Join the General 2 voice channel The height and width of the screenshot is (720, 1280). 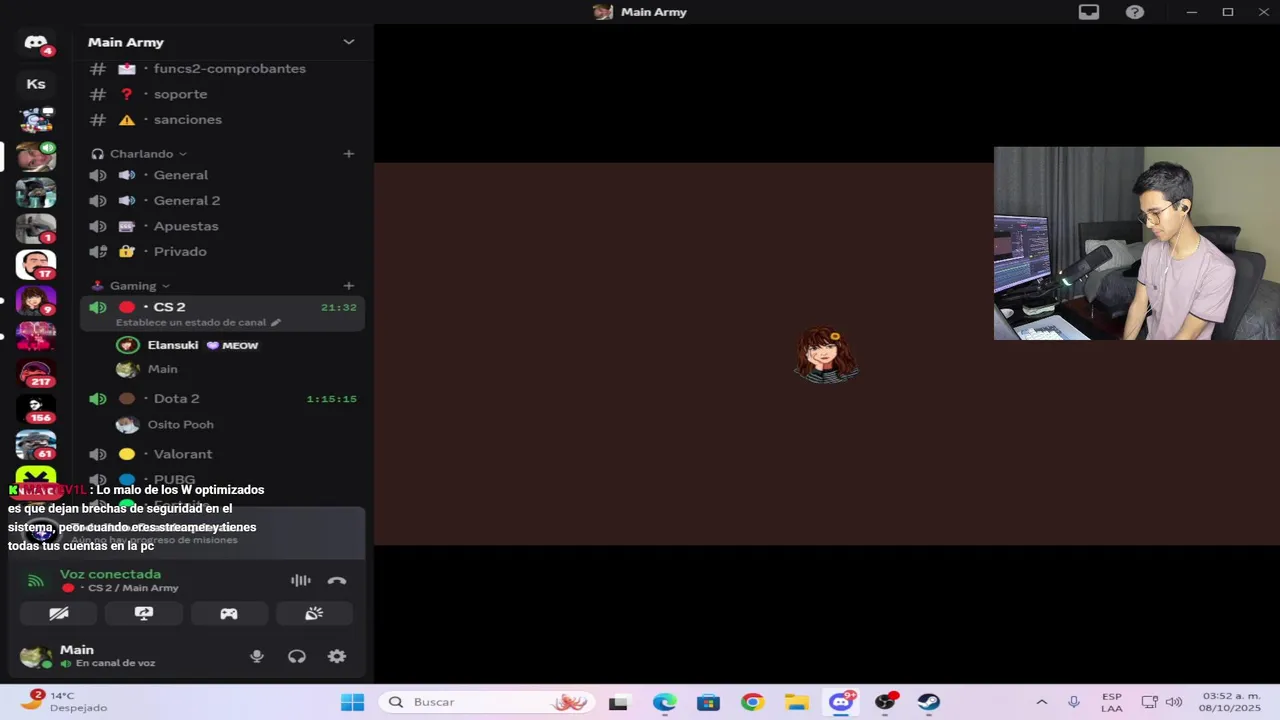pyautogui.click(x=222, y=200)
